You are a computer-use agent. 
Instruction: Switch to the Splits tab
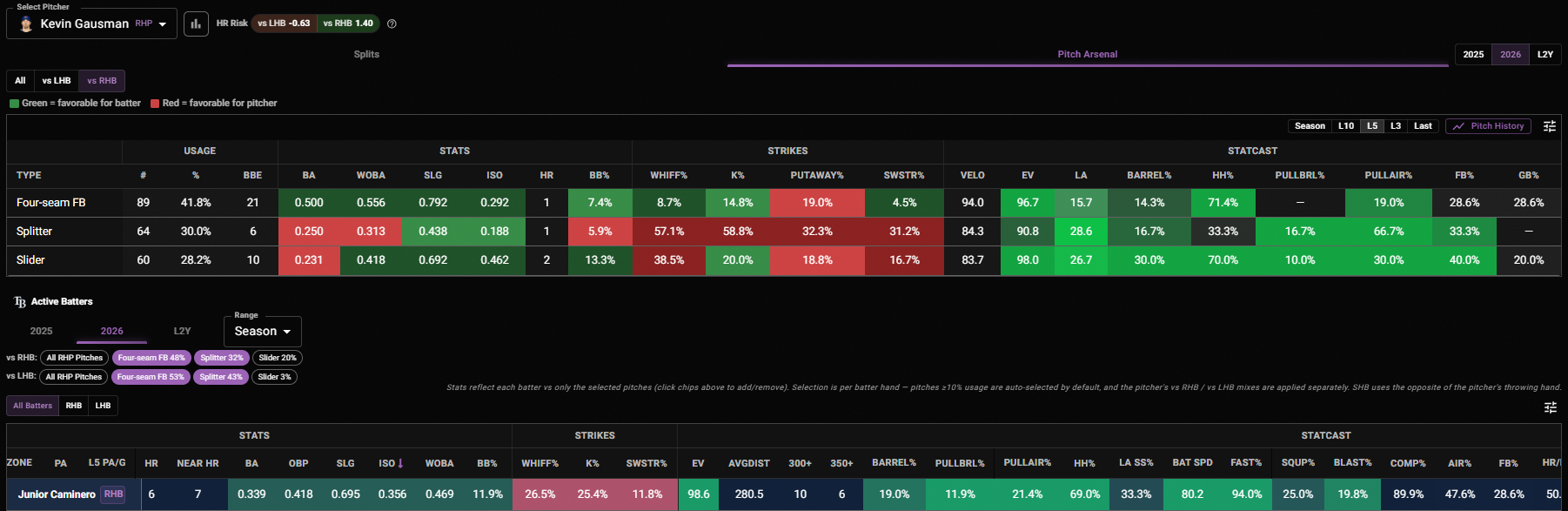pyautogui.click(x=366, y=54)
